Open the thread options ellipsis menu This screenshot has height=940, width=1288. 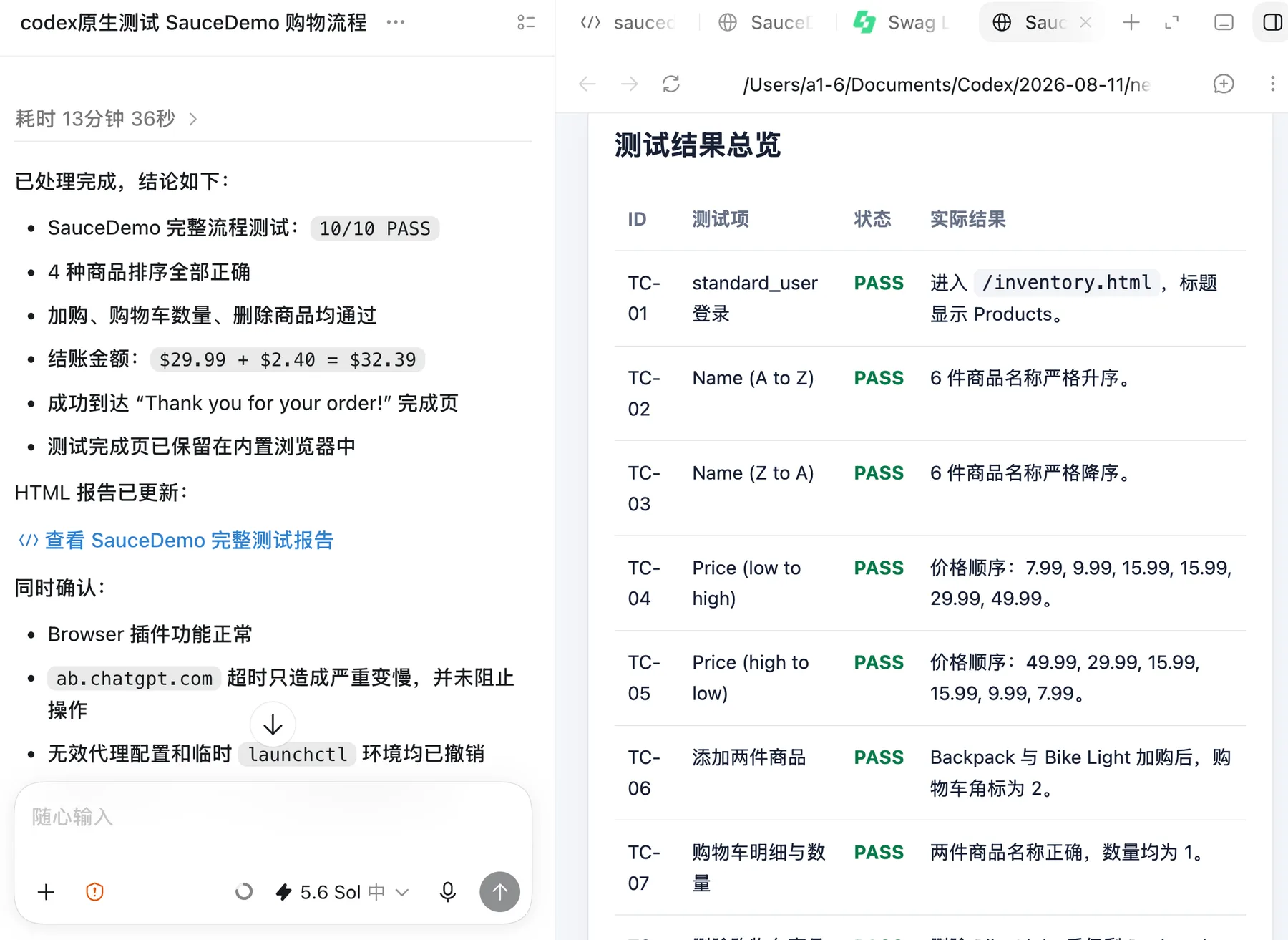(x=395, y=22)
